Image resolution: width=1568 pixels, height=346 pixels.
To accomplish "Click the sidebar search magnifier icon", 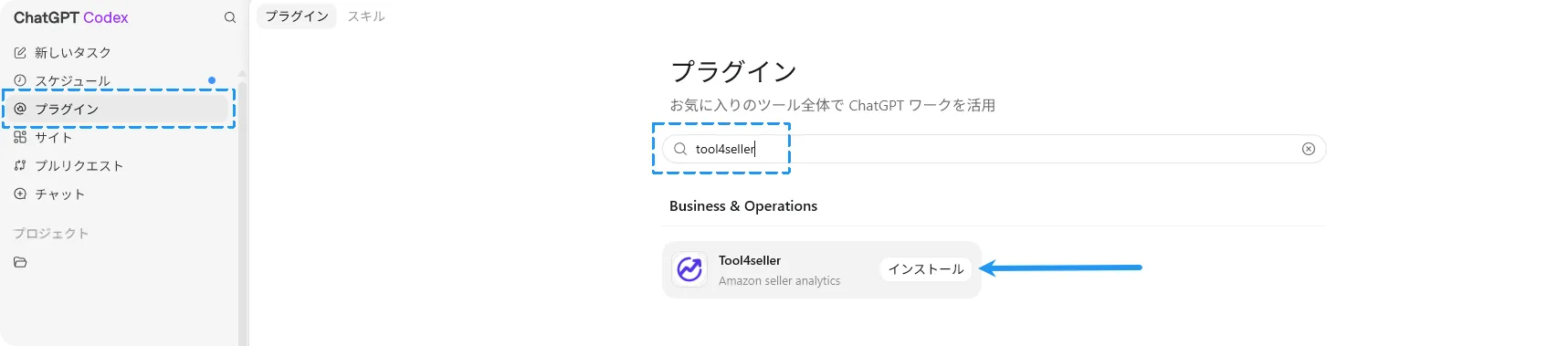I will (x=230, y=17).
